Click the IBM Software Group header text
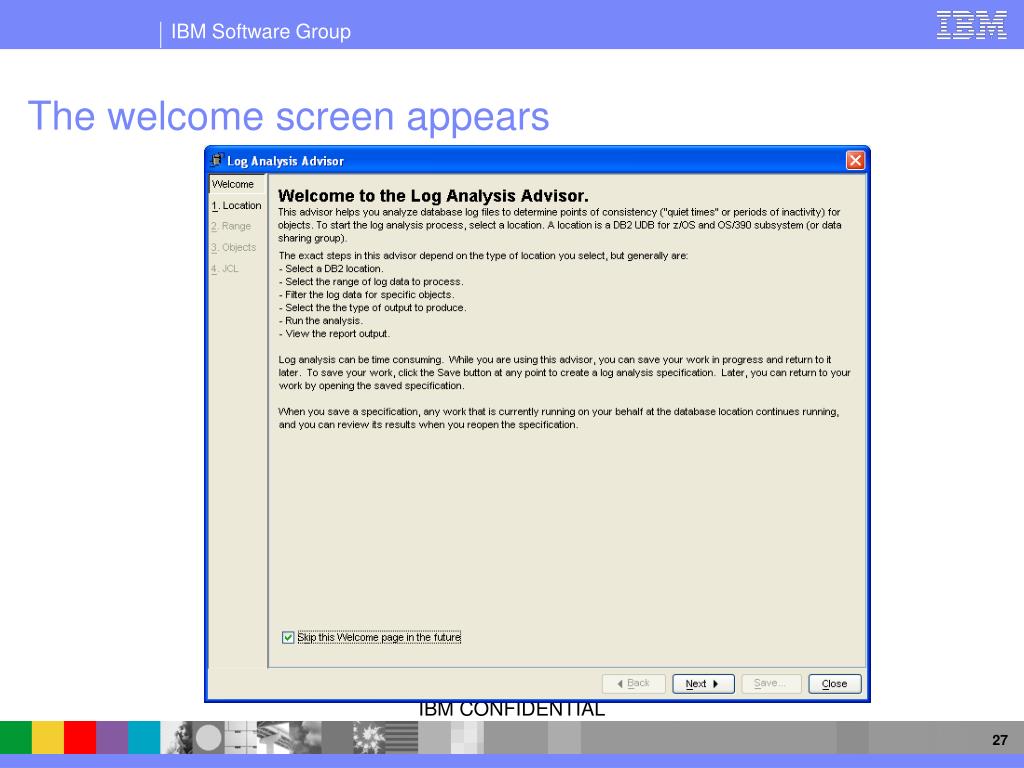Image resolution: width=1024 pixels, height=768 pixels. click(x=261, y=31)
